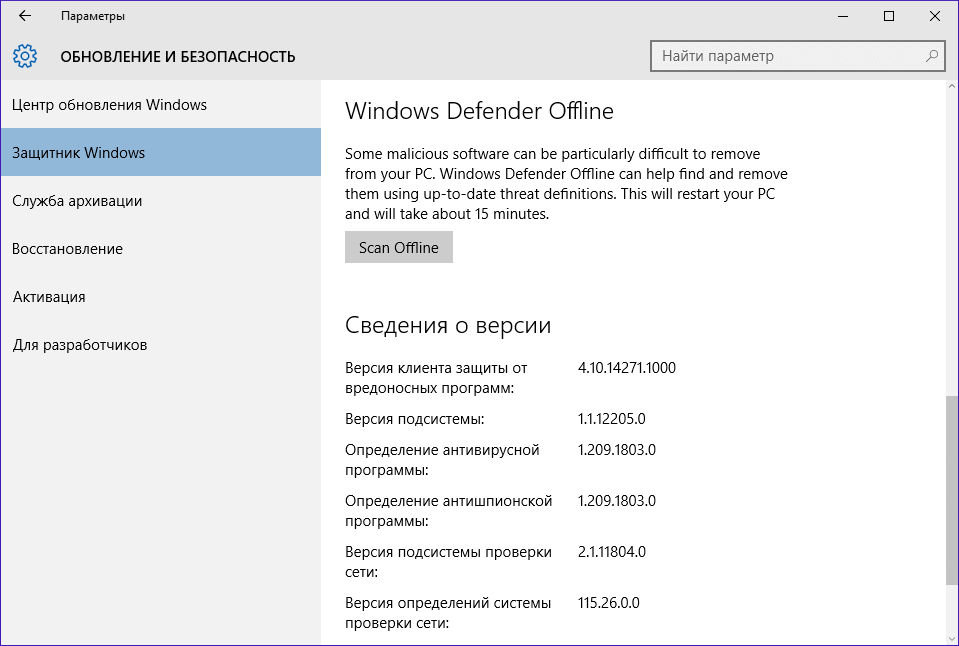Click the minimize icon in the titlebar
Viewport: 959px width, 646px height.
[843, 16]
